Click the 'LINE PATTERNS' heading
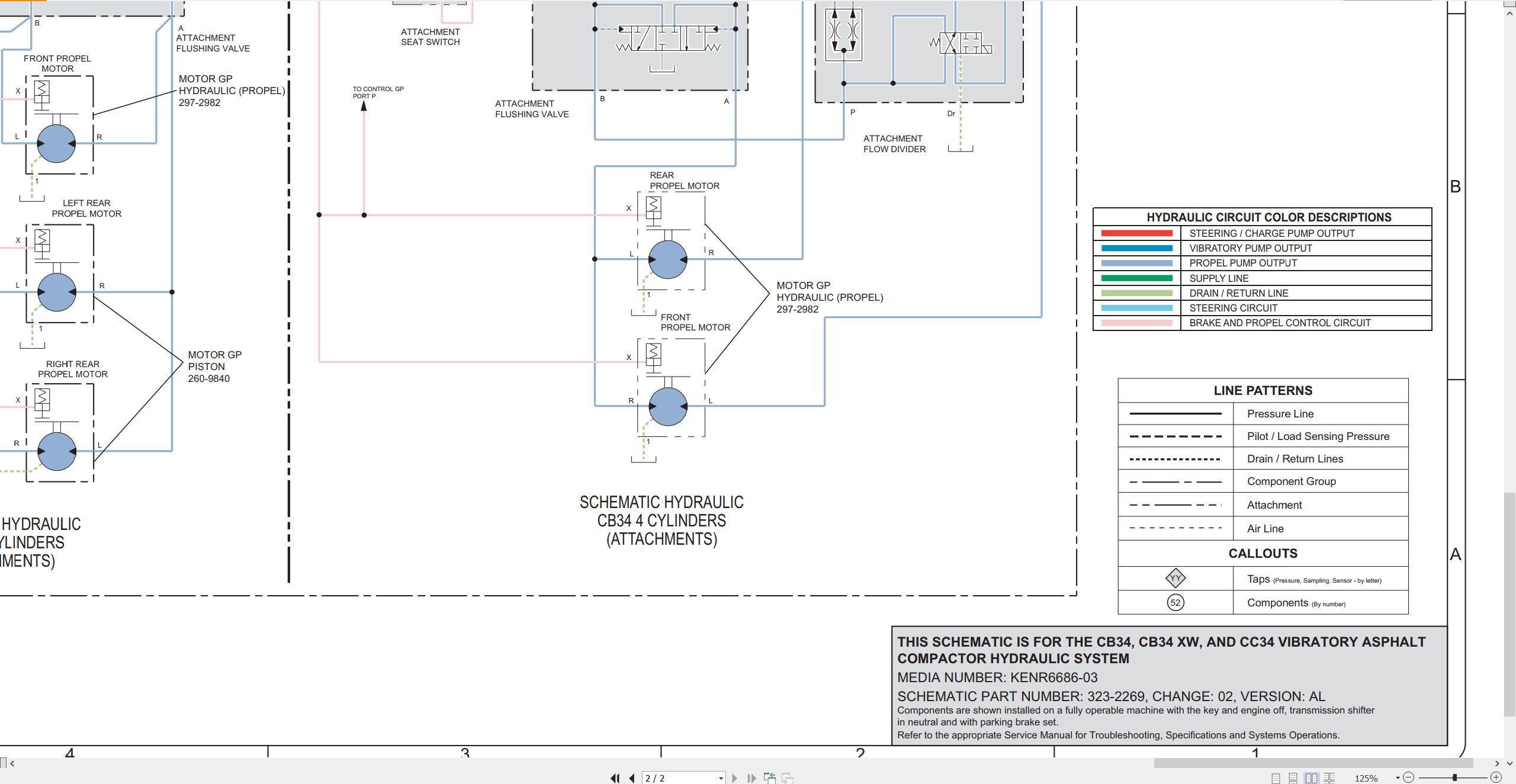The image size is (1516, 784). click(1263, 390)
